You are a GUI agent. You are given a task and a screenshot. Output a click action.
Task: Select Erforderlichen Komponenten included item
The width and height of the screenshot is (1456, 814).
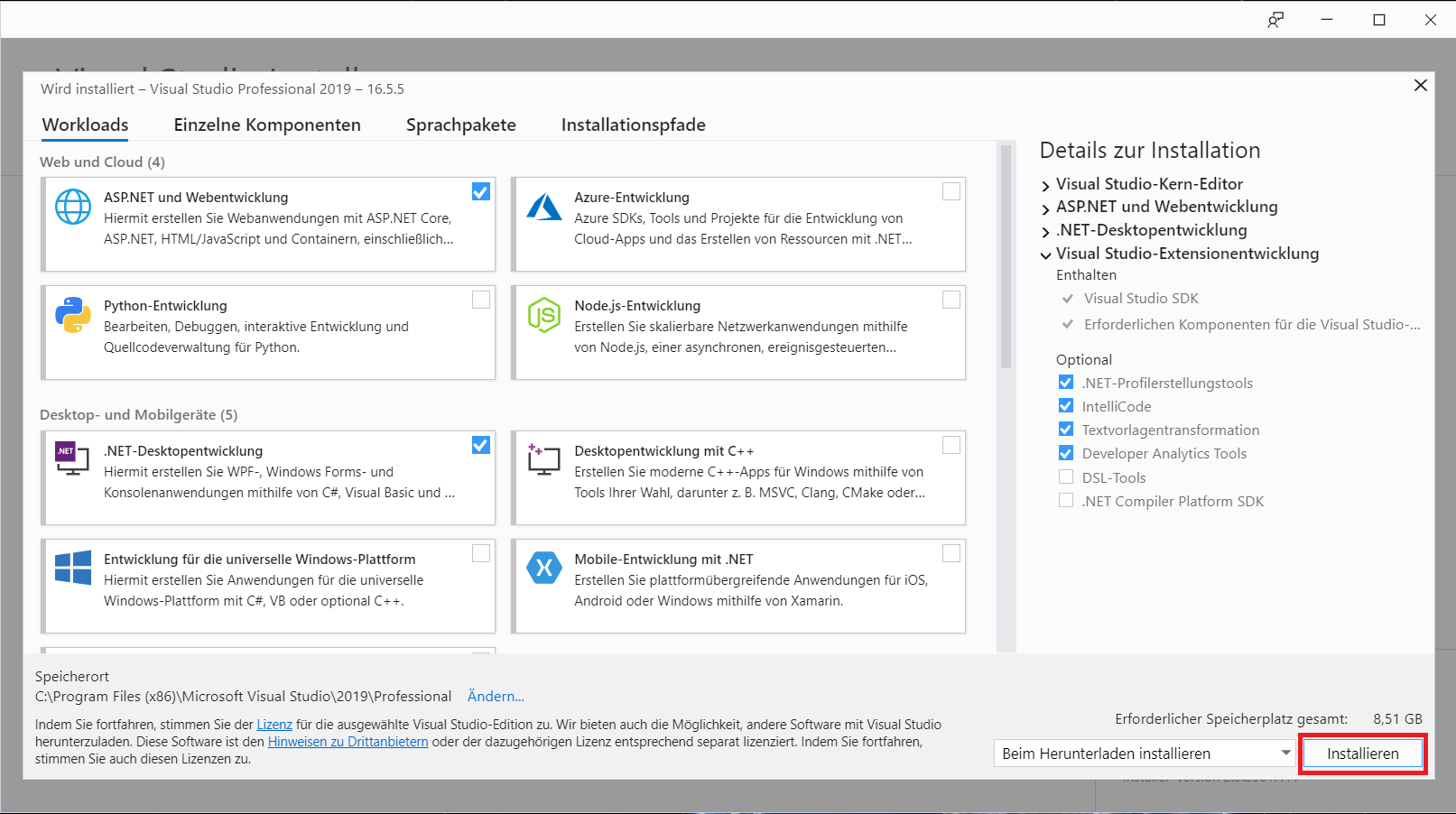pos(1252,325)
